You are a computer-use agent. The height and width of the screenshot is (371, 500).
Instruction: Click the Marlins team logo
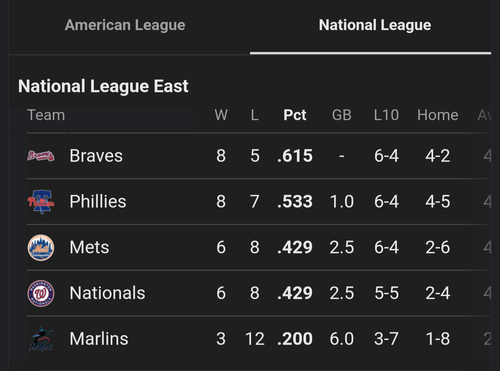[x=41, y=339]
